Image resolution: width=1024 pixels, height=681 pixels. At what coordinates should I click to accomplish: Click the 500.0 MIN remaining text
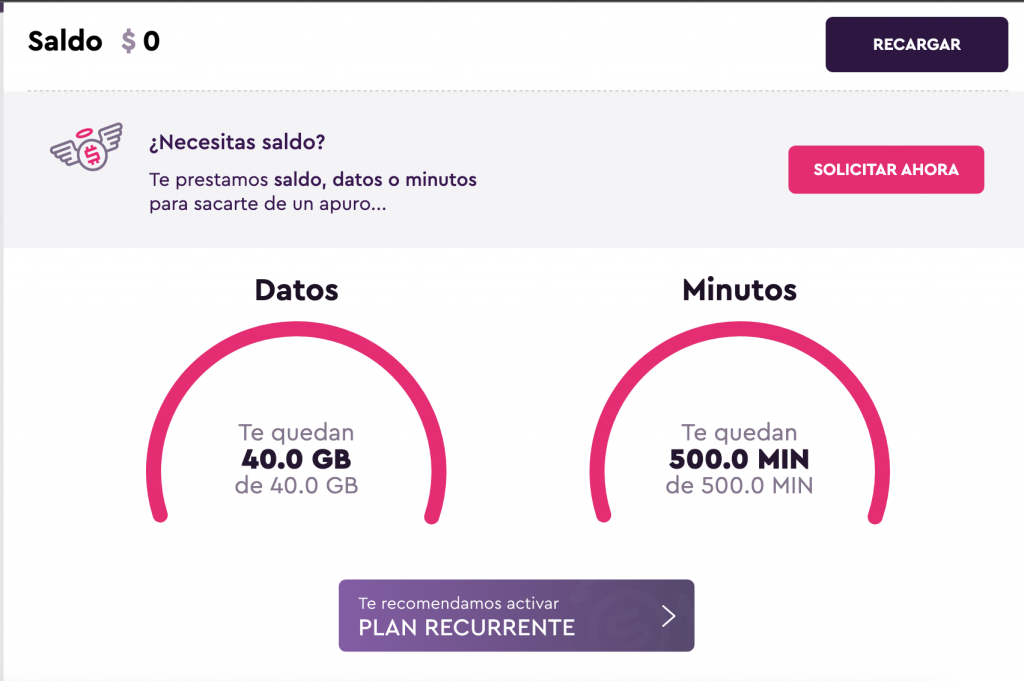(739, 460)
